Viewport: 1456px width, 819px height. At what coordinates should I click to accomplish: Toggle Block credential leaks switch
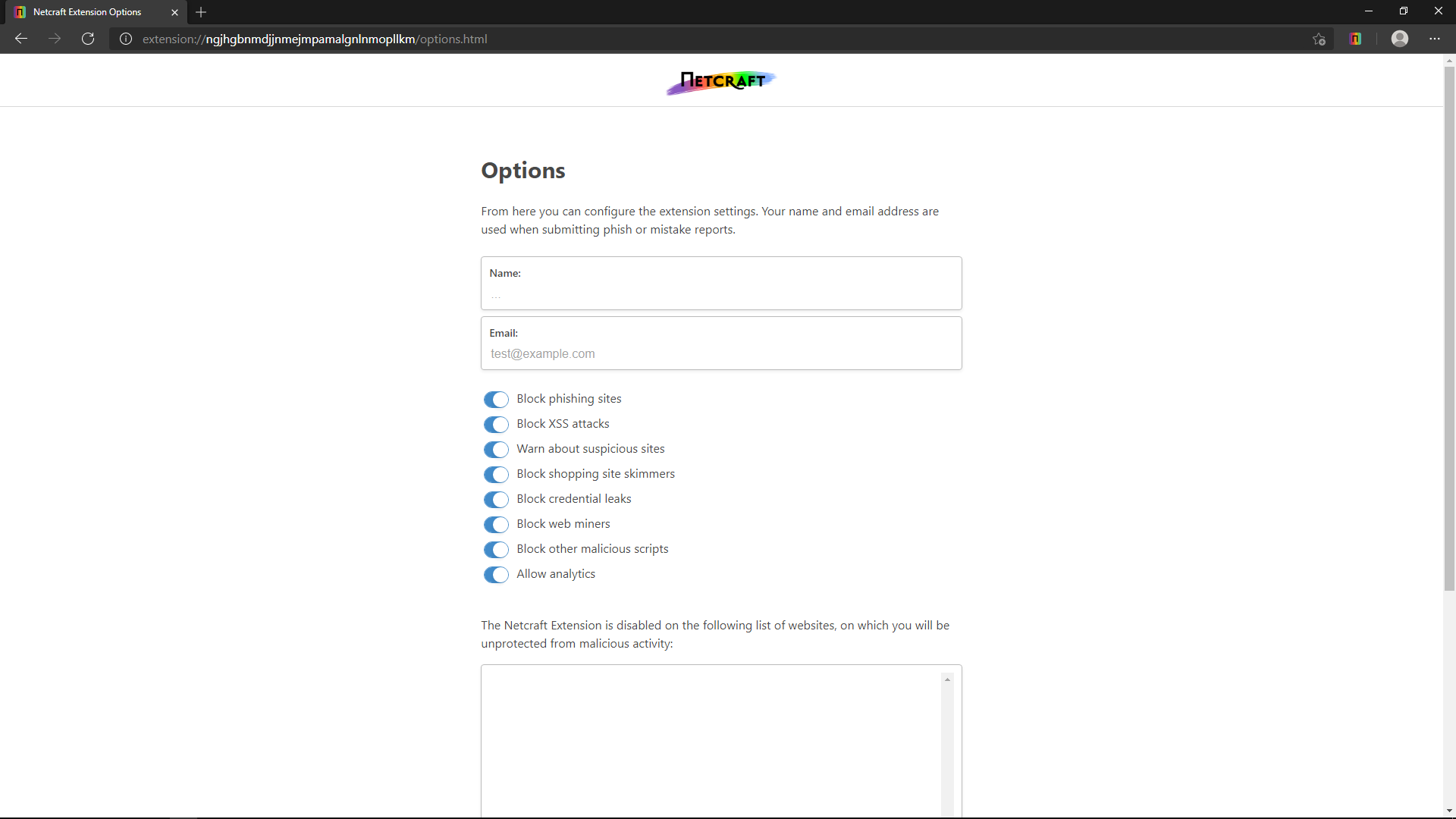tap(496, 500)
